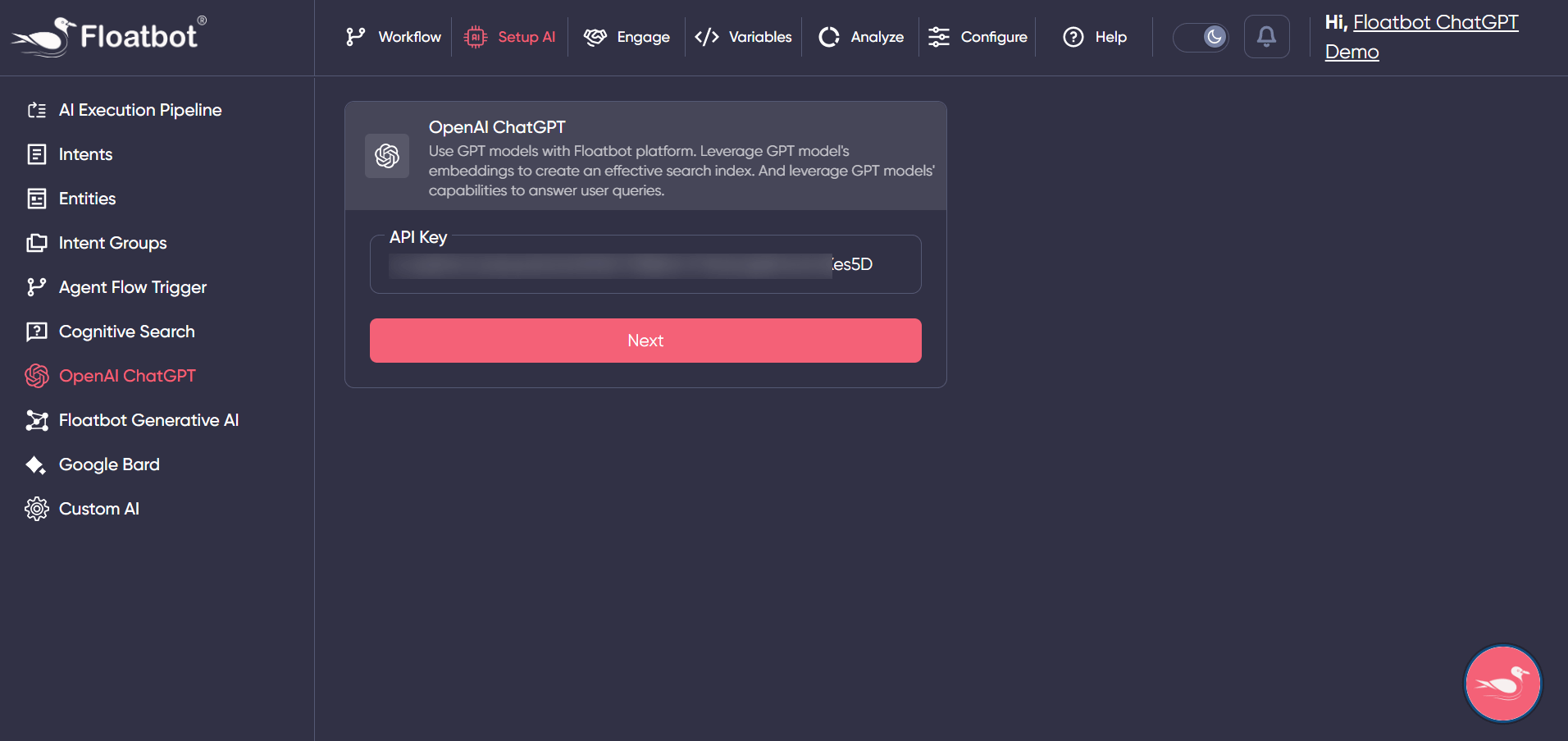Open the Variables tab

(744, 37)
